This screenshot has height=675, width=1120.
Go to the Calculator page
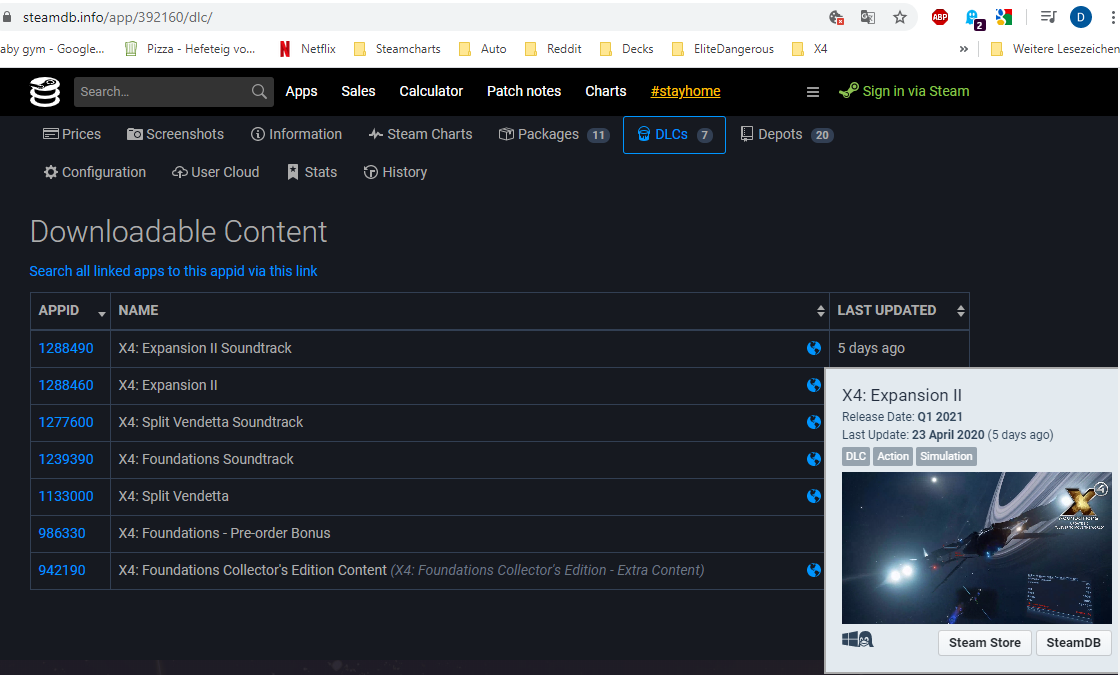click(x=431, y=91)
